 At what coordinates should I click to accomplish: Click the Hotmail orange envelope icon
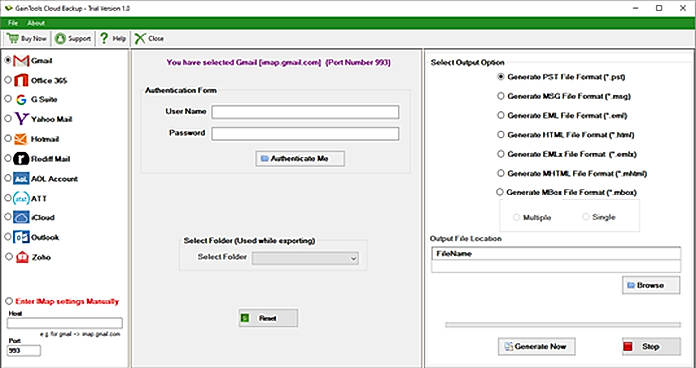20,139
